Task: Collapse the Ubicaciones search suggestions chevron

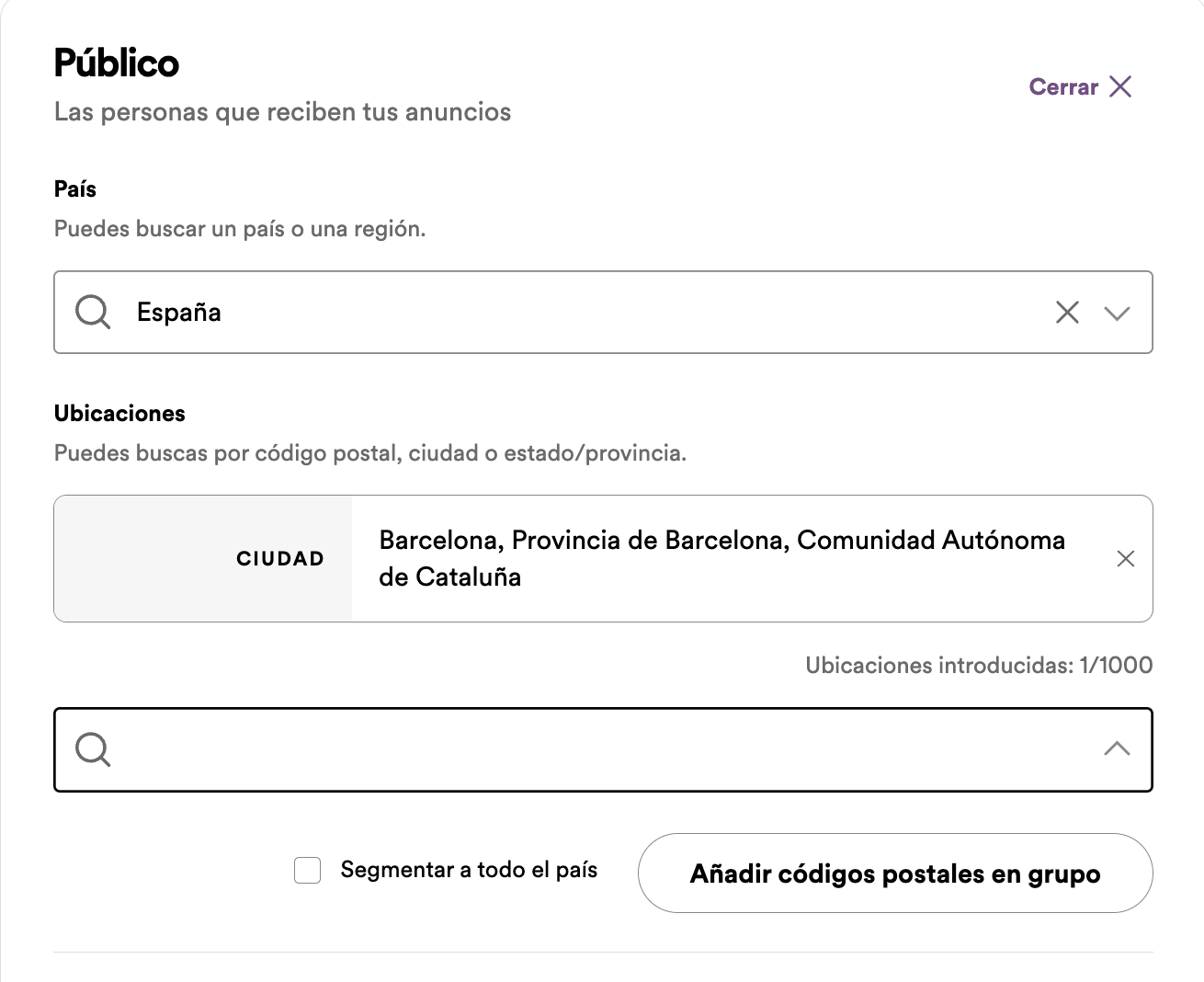Action: tap(1115, 748)
